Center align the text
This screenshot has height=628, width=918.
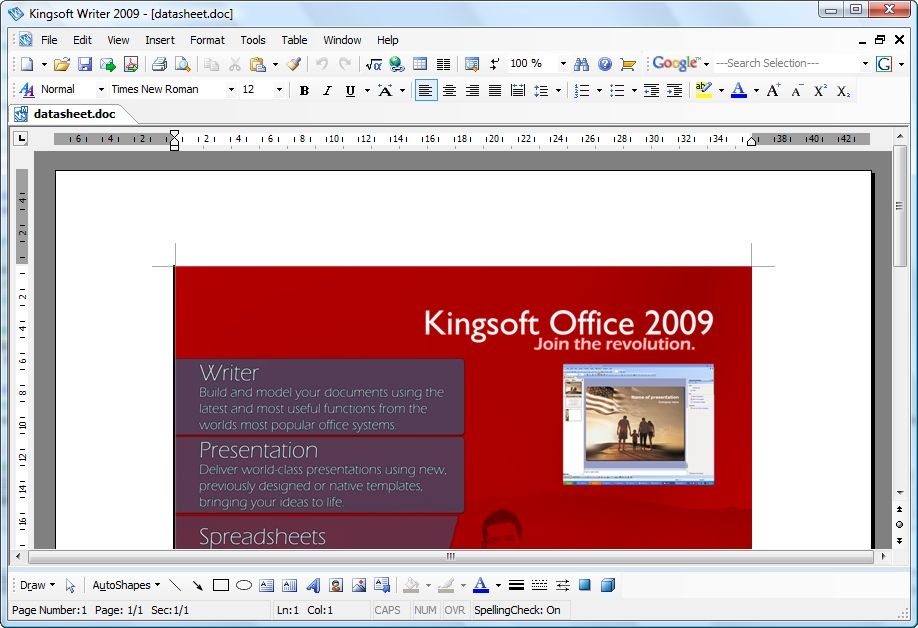[x=449, y=91]
